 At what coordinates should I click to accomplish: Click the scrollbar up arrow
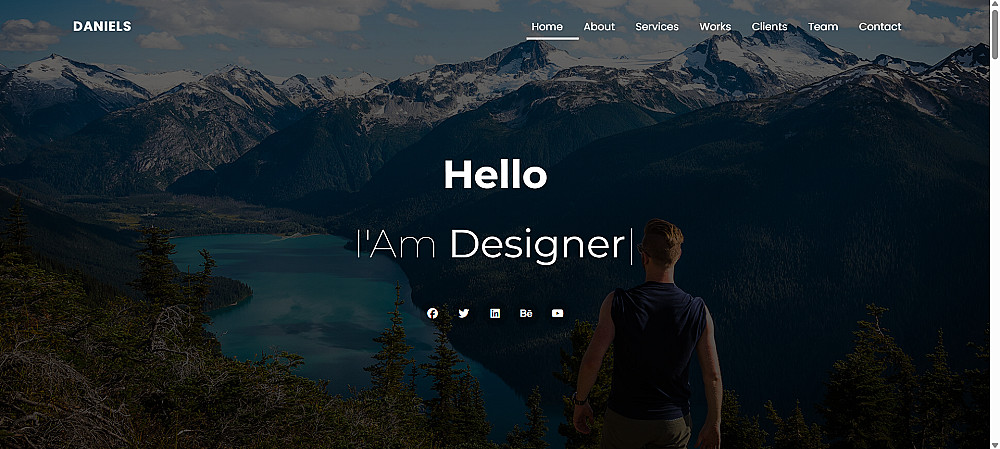click(x=994, y=4)
